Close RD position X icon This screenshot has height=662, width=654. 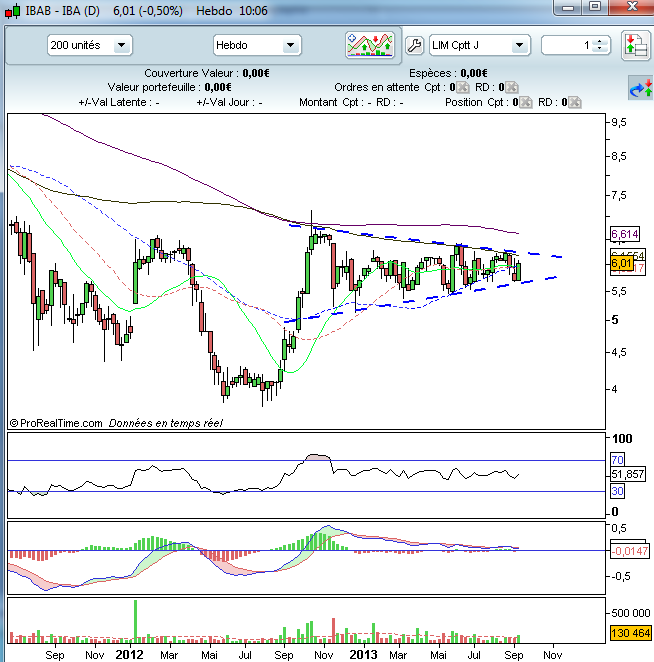(x=574, y=102)
